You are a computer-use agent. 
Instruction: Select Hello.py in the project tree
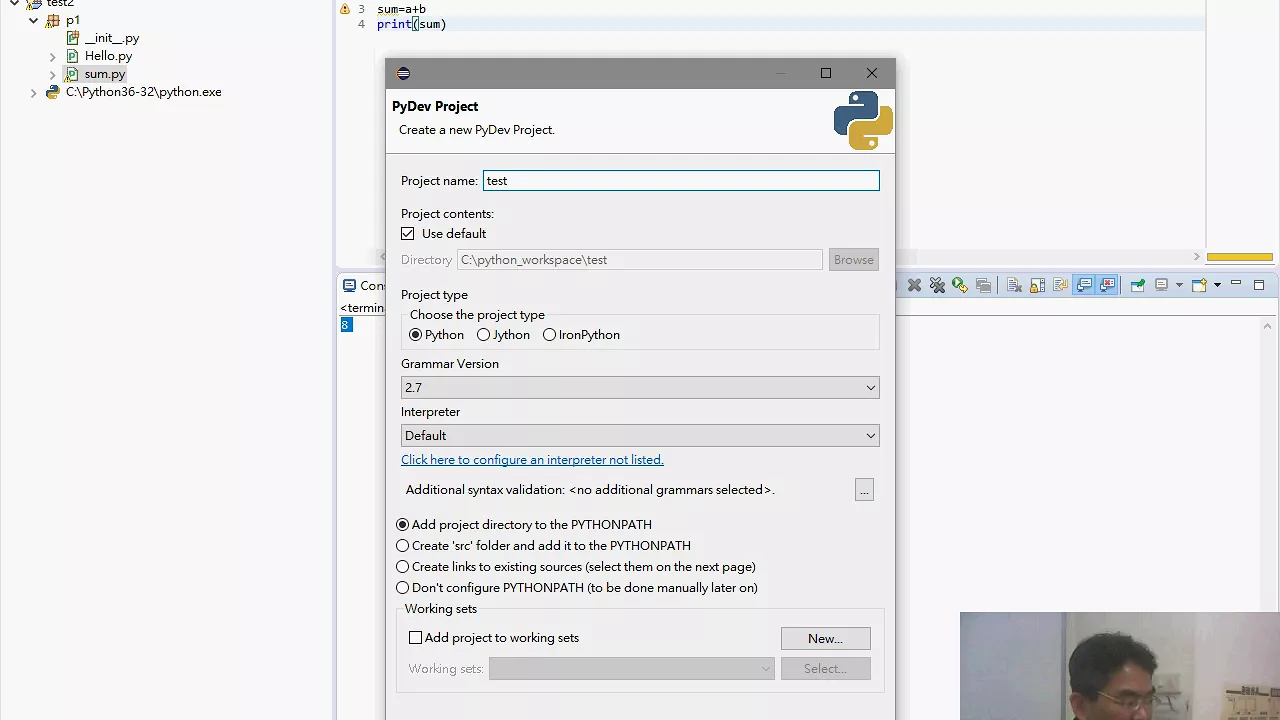(x=108, y=56)
